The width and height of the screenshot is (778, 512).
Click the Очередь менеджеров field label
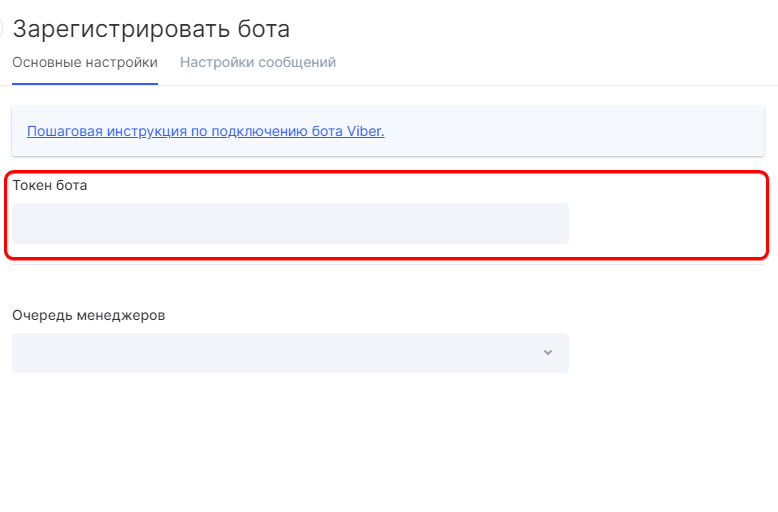88,316
